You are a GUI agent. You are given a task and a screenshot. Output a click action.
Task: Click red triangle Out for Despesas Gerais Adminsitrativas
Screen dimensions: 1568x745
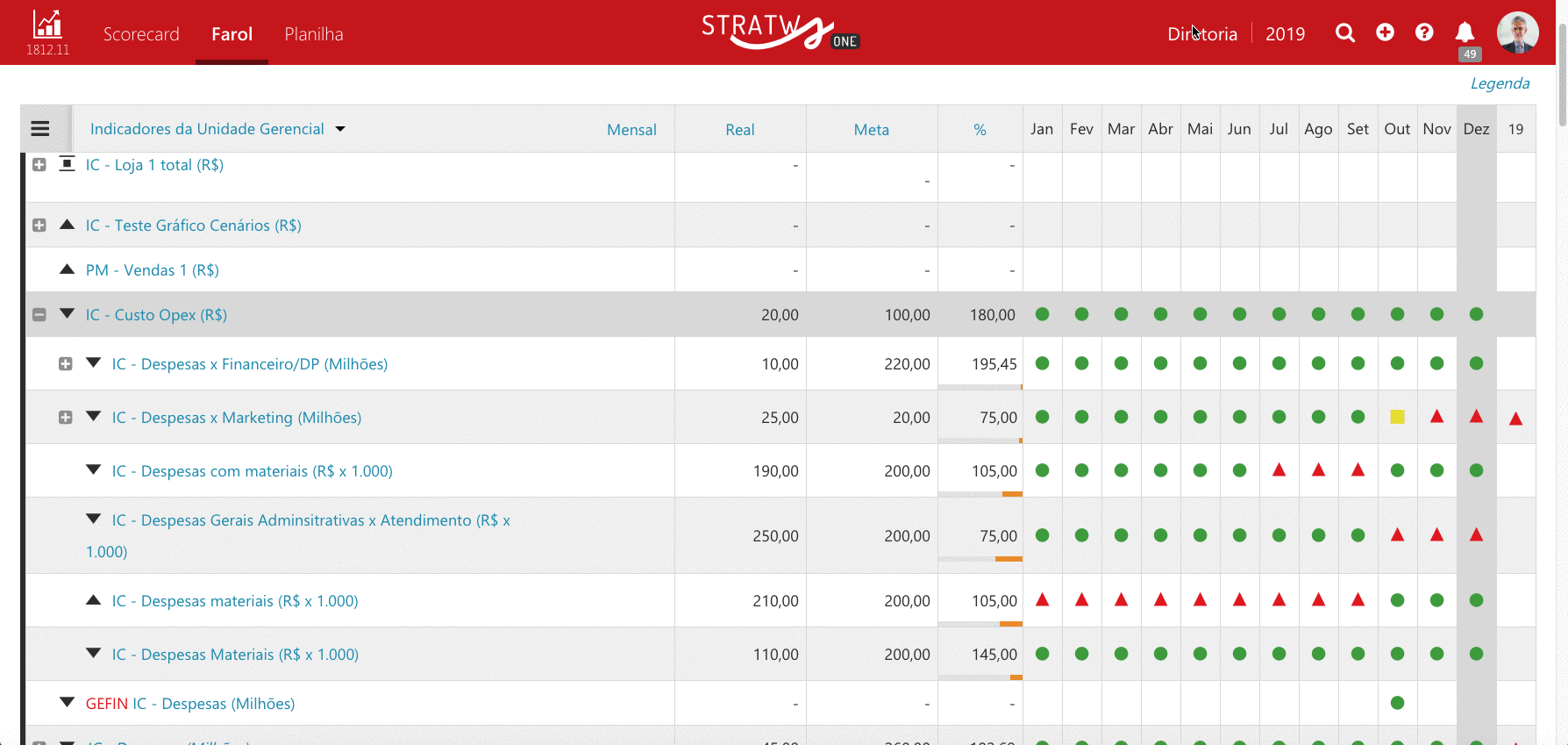tap(1397, 534)
